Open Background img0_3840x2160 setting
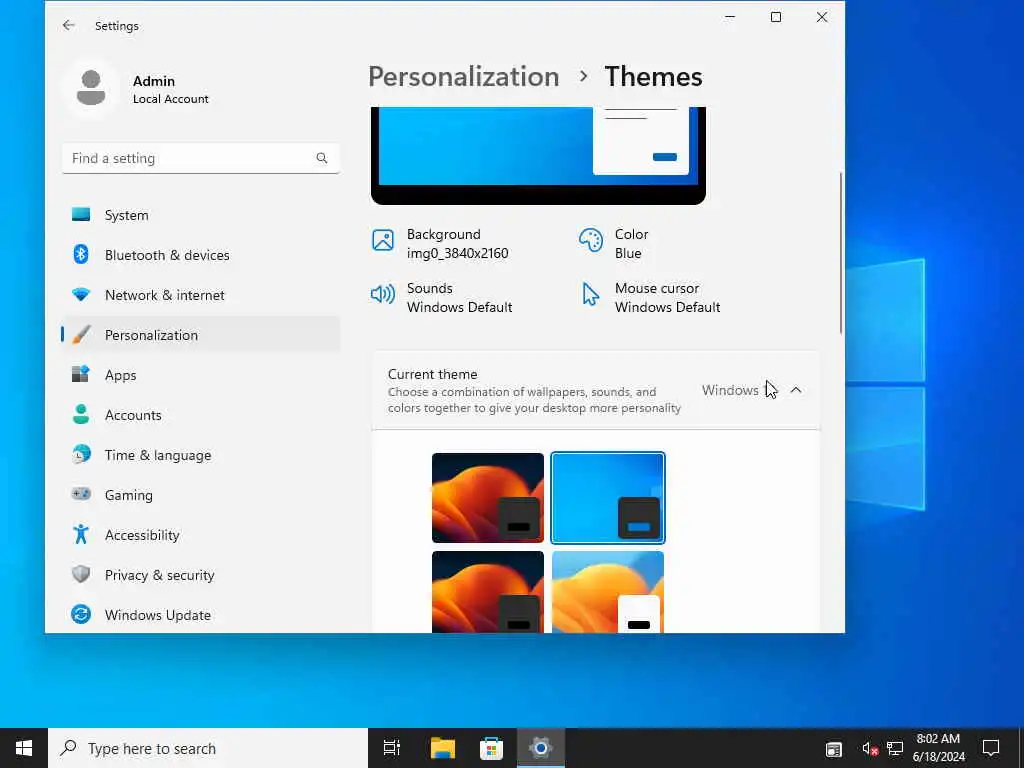Image resolution: width=1024 pixels, height=768 pixels. (x=440, y=244)
